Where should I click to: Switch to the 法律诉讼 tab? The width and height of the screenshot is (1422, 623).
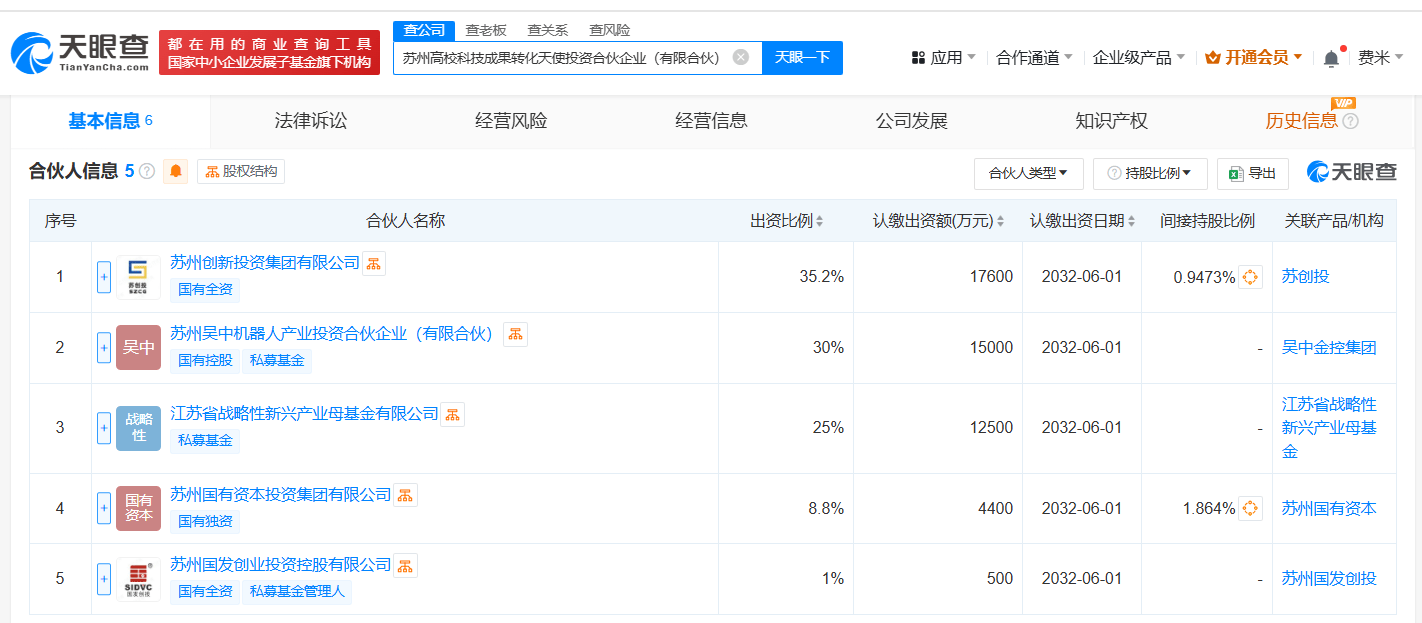pyautogui.click(x=311, y=121)
